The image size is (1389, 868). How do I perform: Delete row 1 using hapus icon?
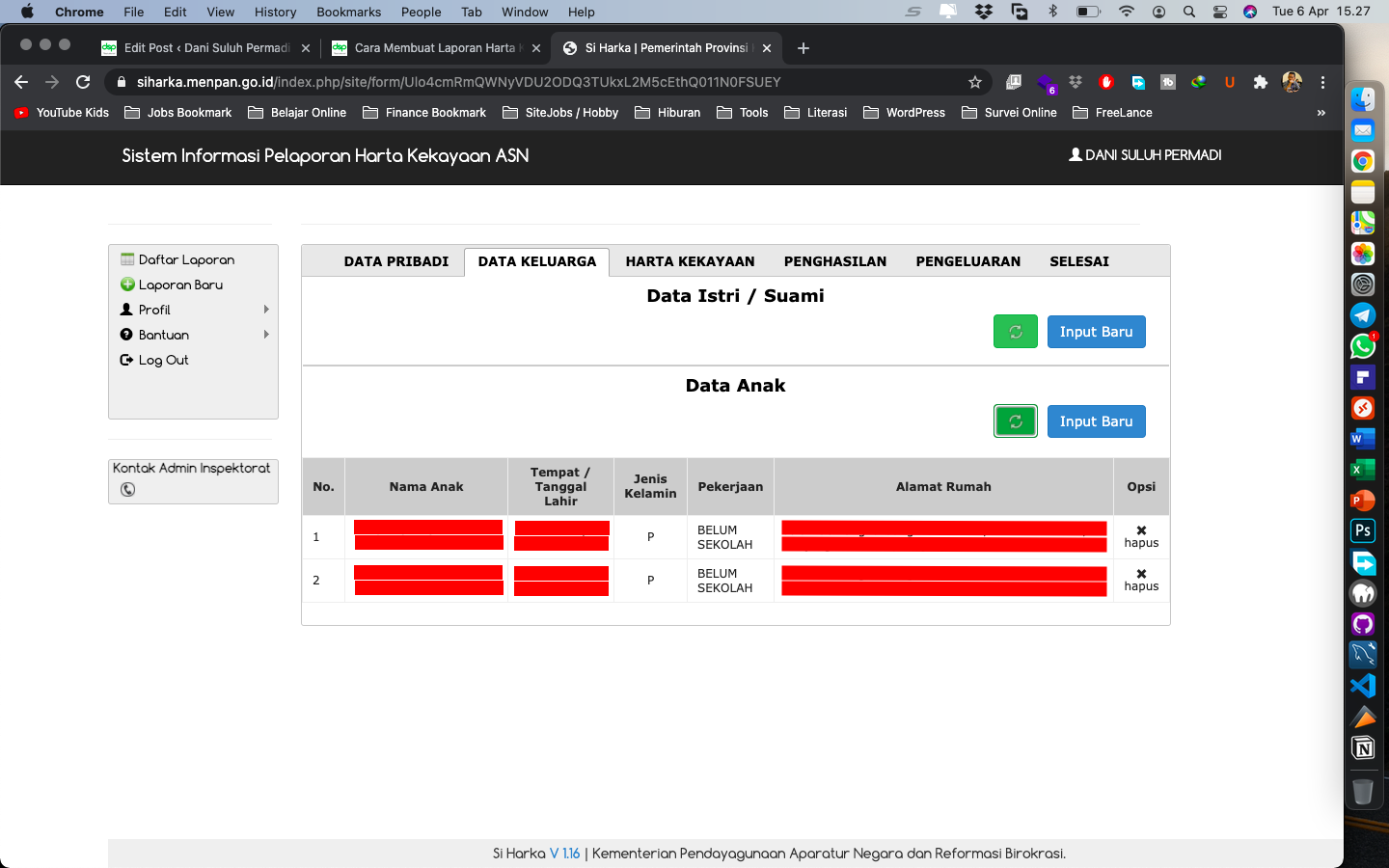[x=1141, y=531]
